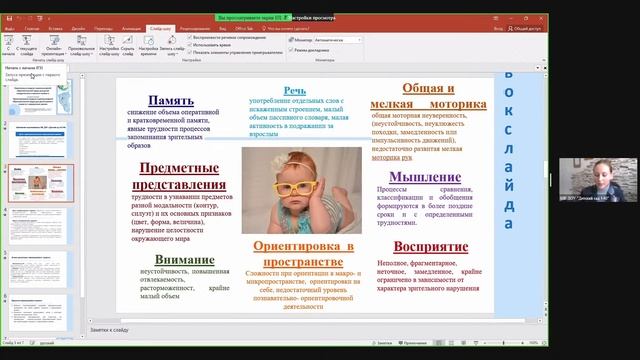Click the 'Речь' heading on slide
This screenshot has width=640, height=360.
click(x=295, y=91)
